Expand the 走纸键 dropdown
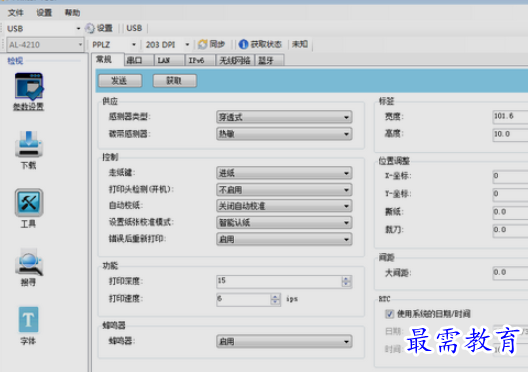This screenshot has height=372, width=528. click(284, 173)
